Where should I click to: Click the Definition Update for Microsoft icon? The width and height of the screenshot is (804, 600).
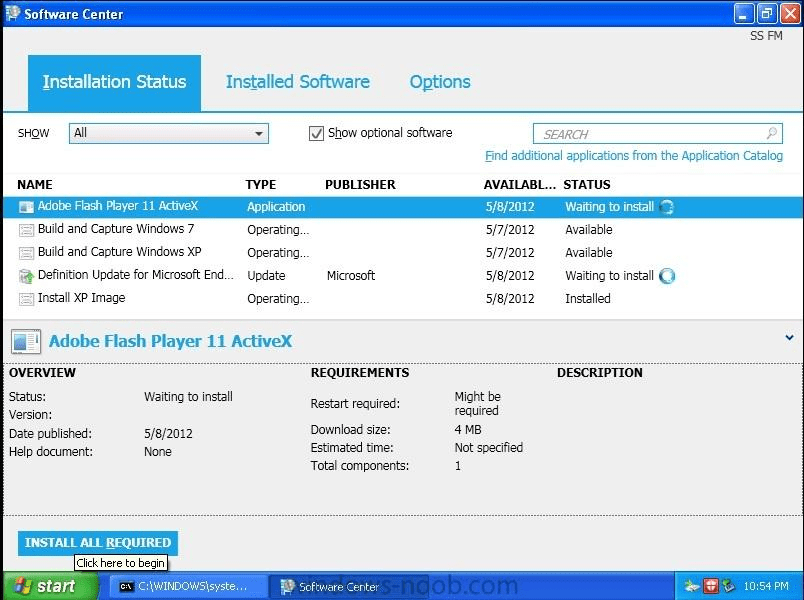click(x=27, y=275)
